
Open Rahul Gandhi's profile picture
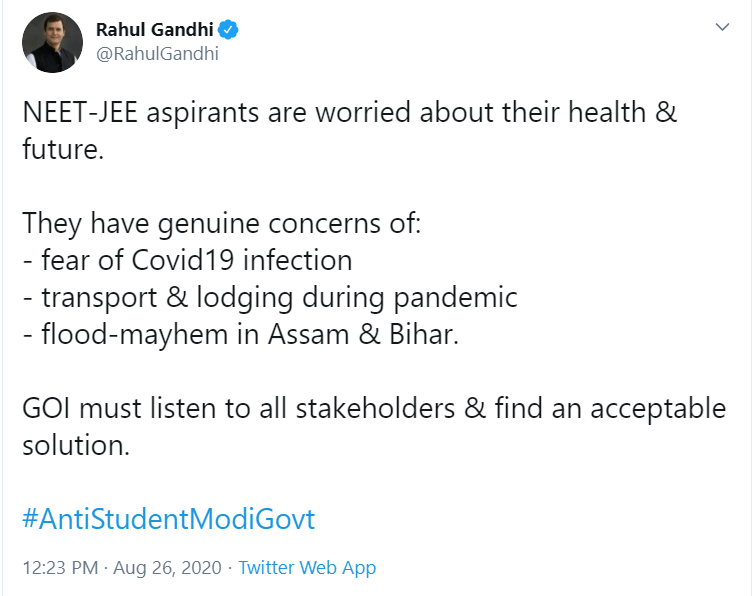point(52,42)
